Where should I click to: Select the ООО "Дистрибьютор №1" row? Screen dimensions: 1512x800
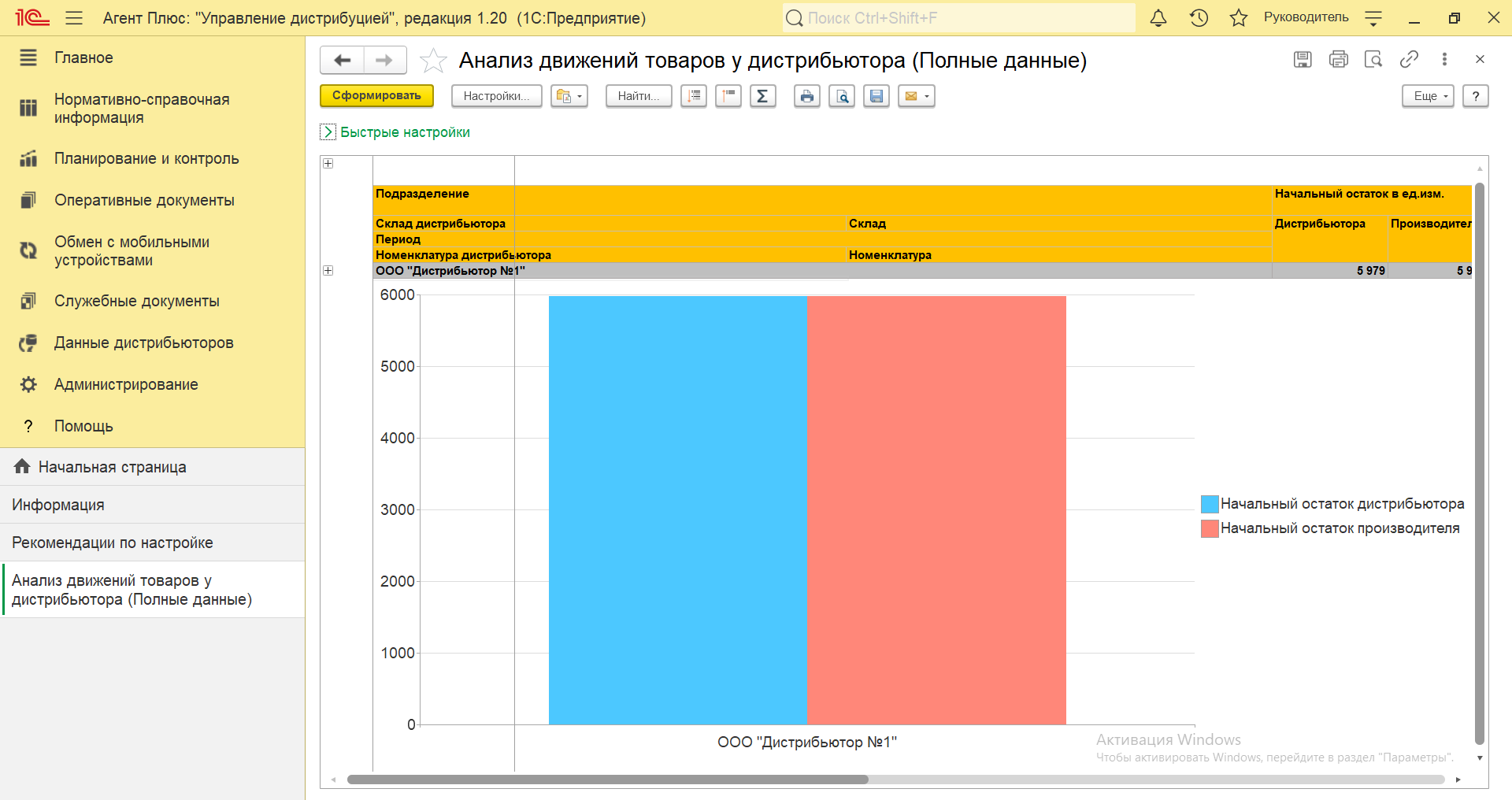822,270
